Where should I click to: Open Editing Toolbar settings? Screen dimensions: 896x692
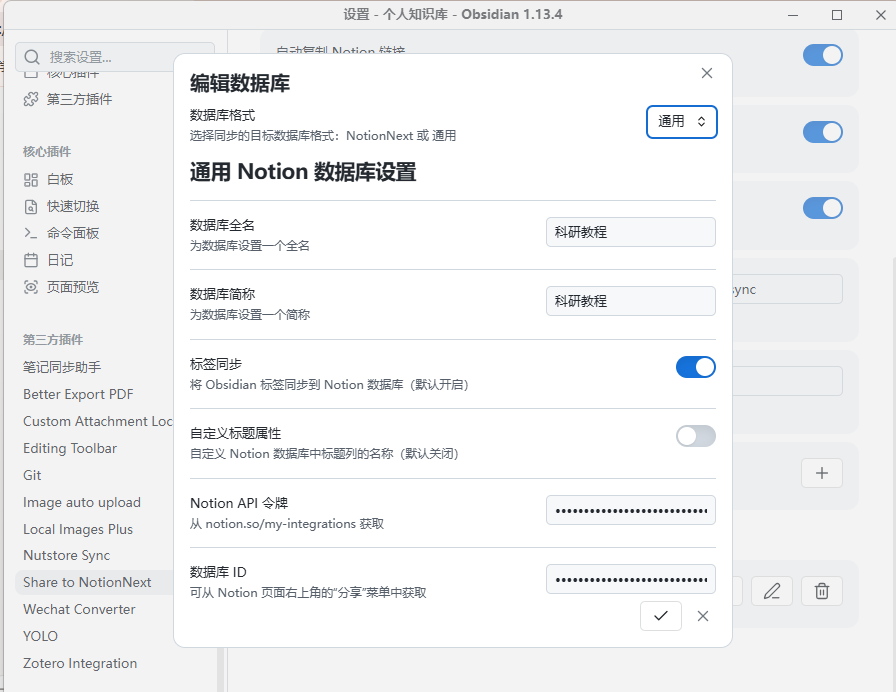[70, 448]
